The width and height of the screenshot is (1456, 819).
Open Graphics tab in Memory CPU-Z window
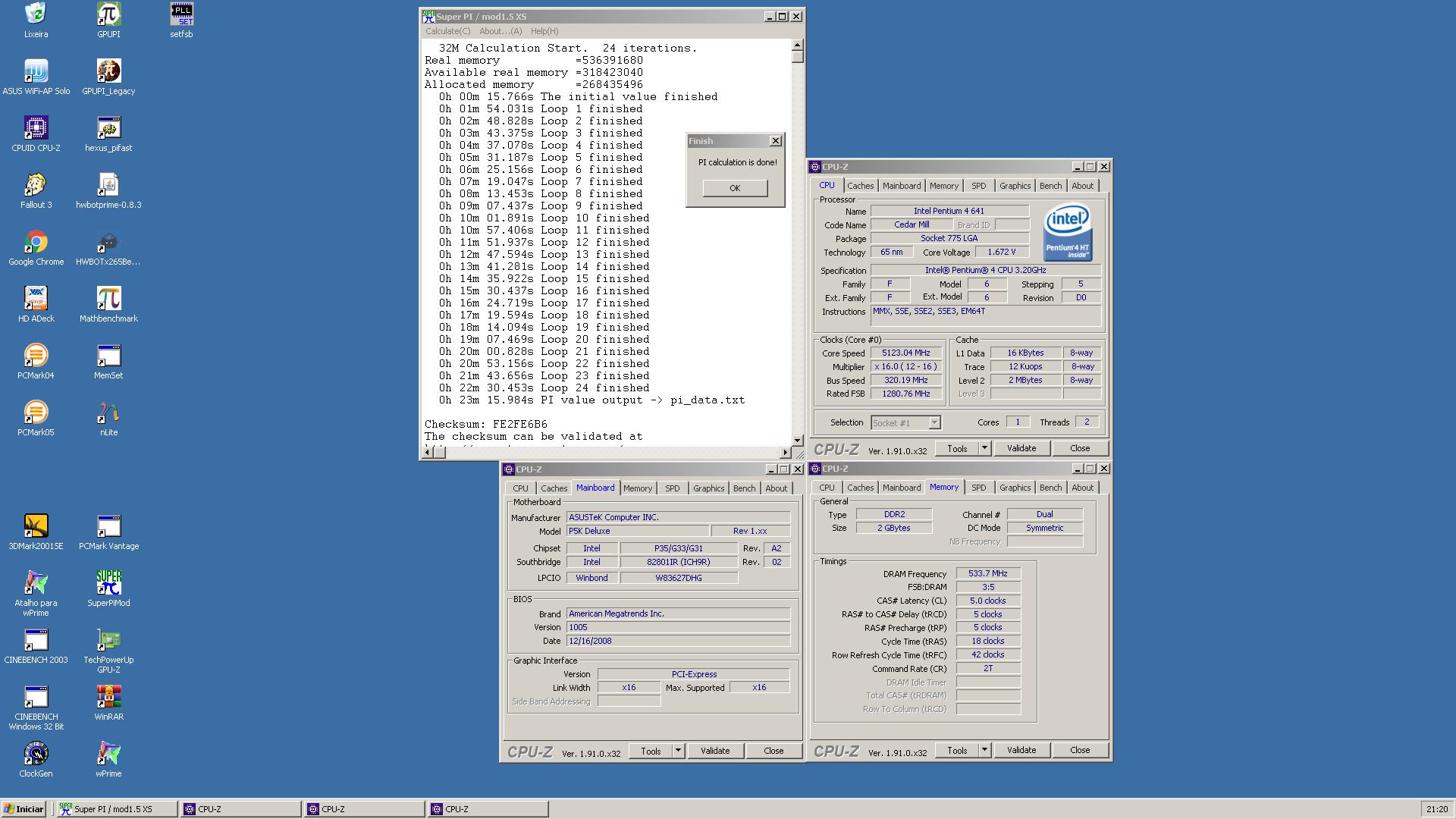[1015, 488]
